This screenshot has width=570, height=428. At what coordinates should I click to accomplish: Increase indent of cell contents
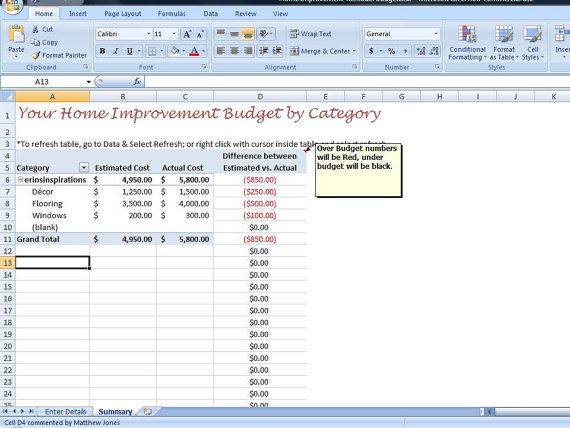(x=277, y=51)
